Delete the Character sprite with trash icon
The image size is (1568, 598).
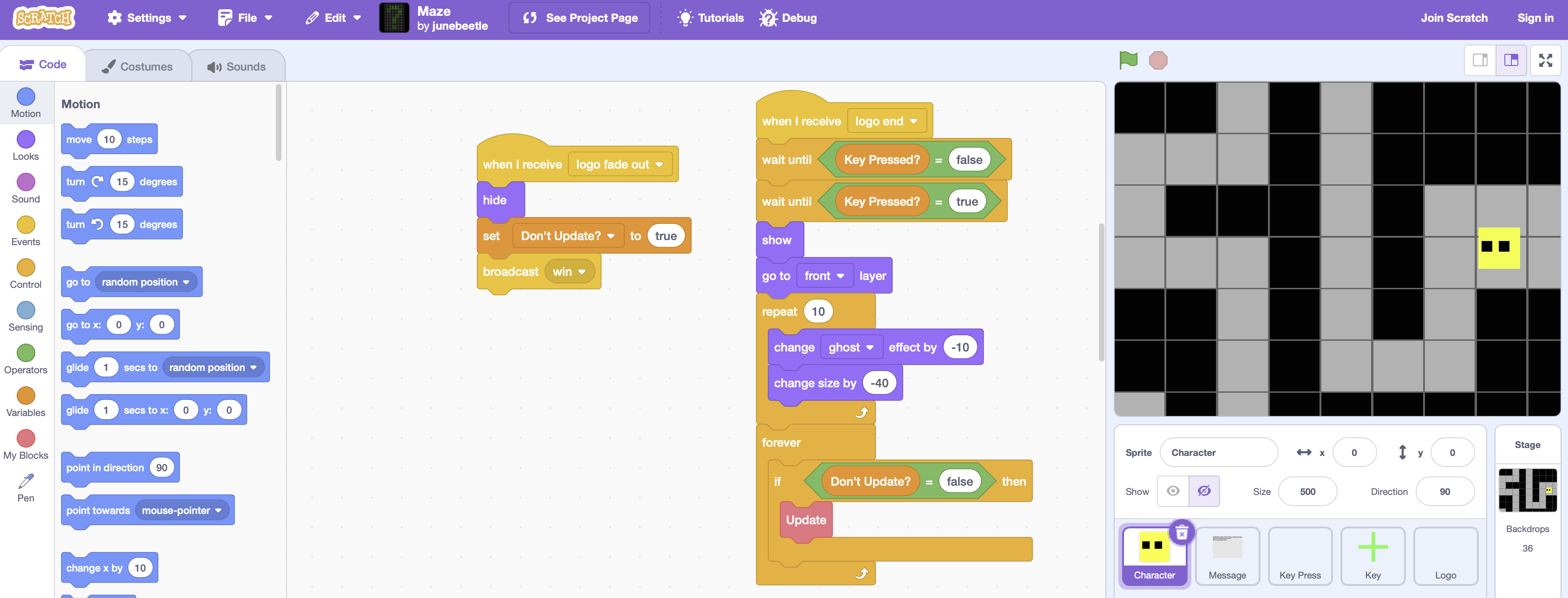(1182, 533)
